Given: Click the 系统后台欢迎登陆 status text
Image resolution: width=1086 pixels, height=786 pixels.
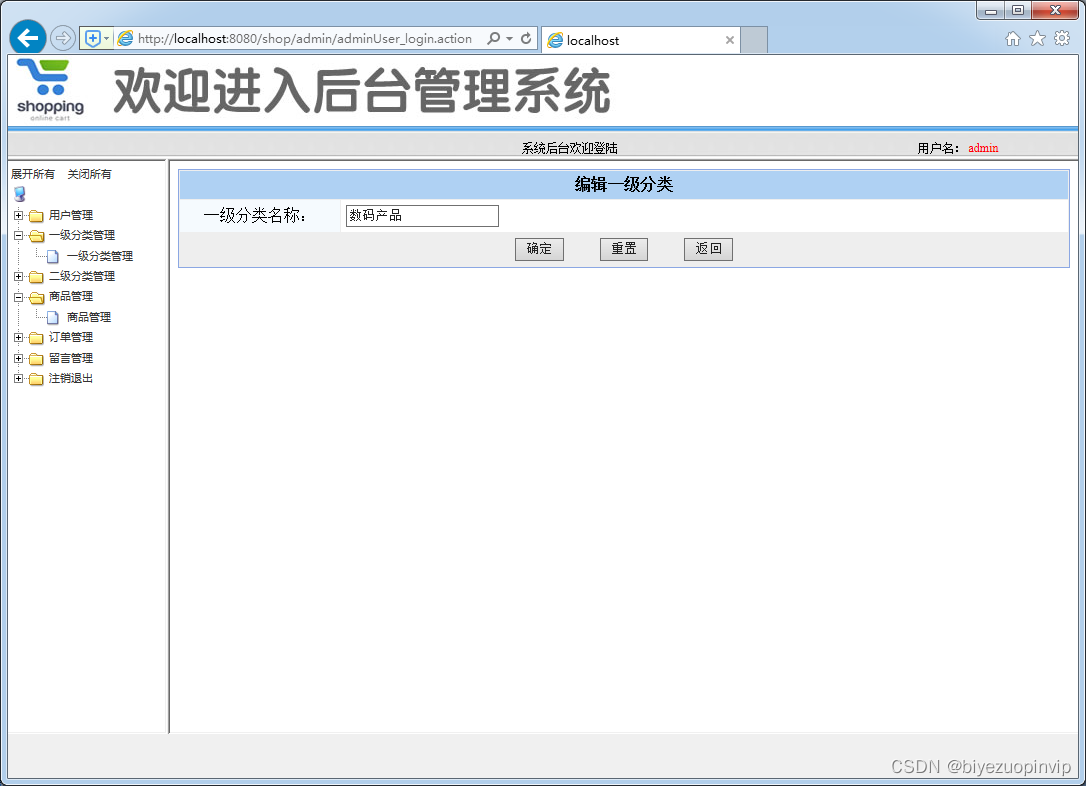Looking at the screenshot, I should tap(569, 148).
